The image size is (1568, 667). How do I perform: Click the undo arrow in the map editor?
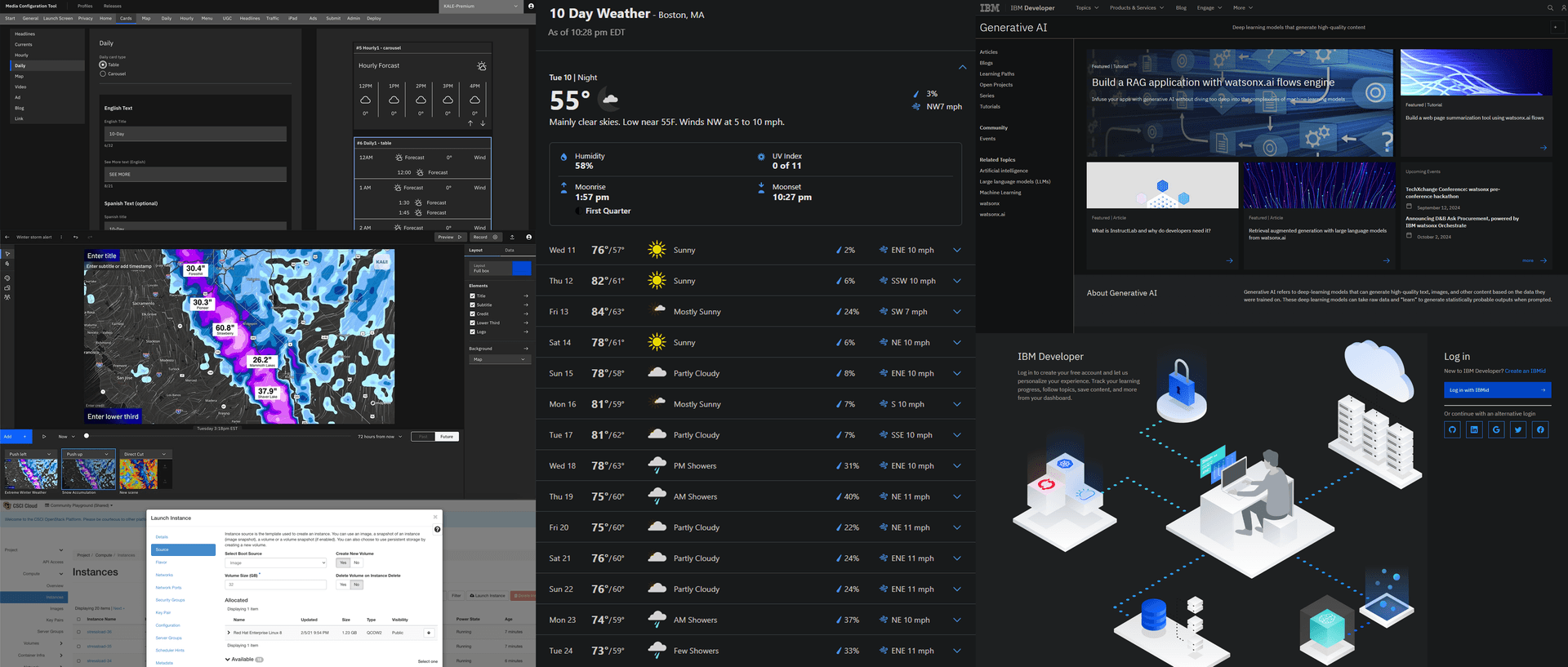click(x=75, y=237)
